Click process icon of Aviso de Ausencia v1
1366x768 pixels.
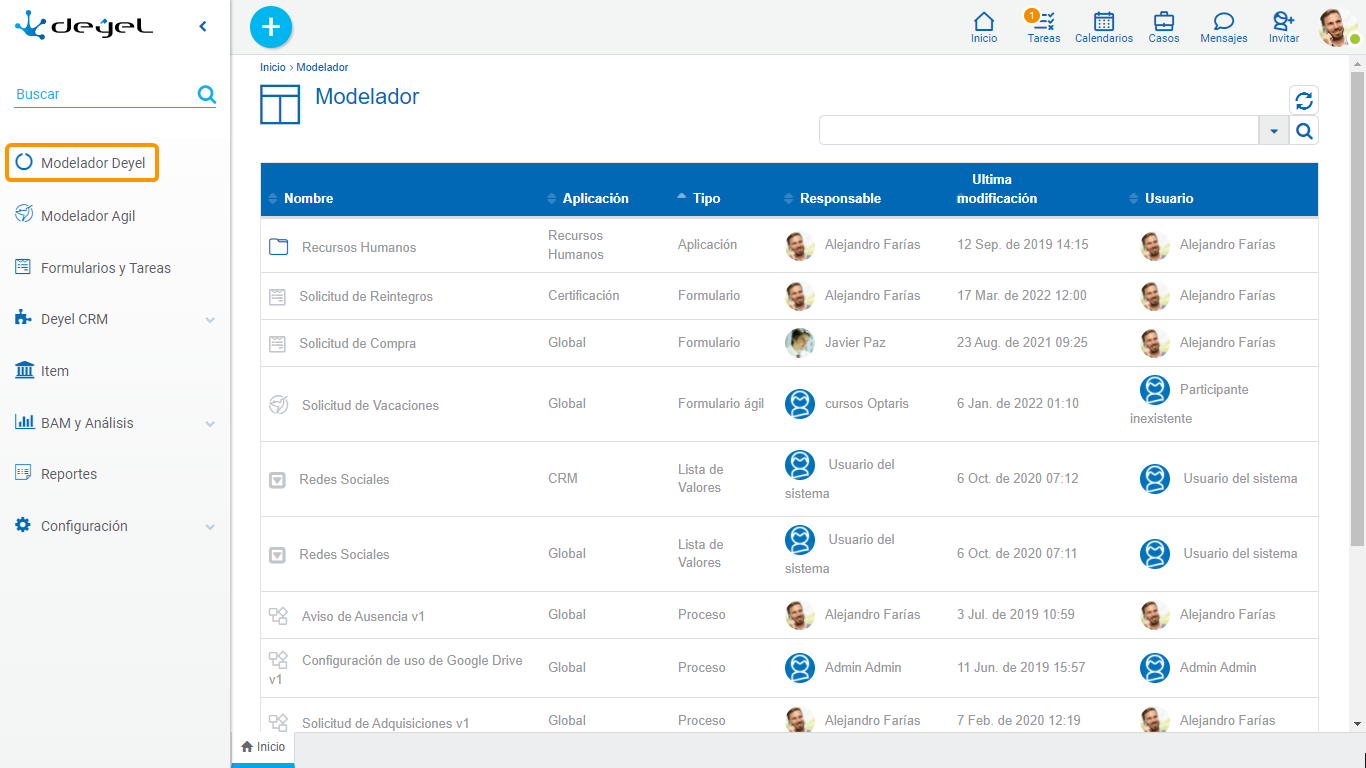tap(279, 616)
